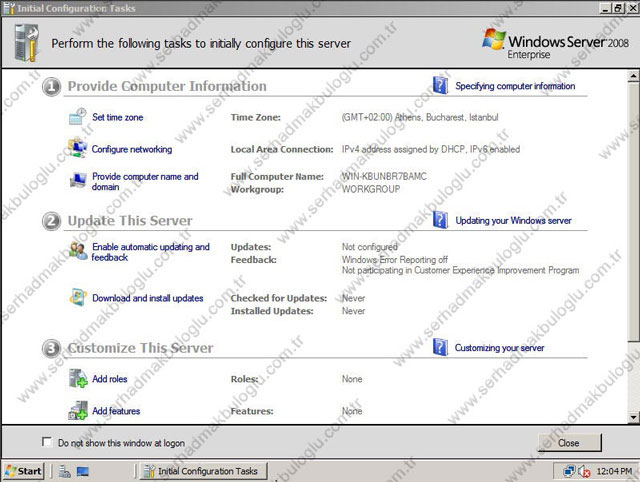
Task: Click the scrollbar up arrow
Action: pyautogui.click(x=633, y=76)
